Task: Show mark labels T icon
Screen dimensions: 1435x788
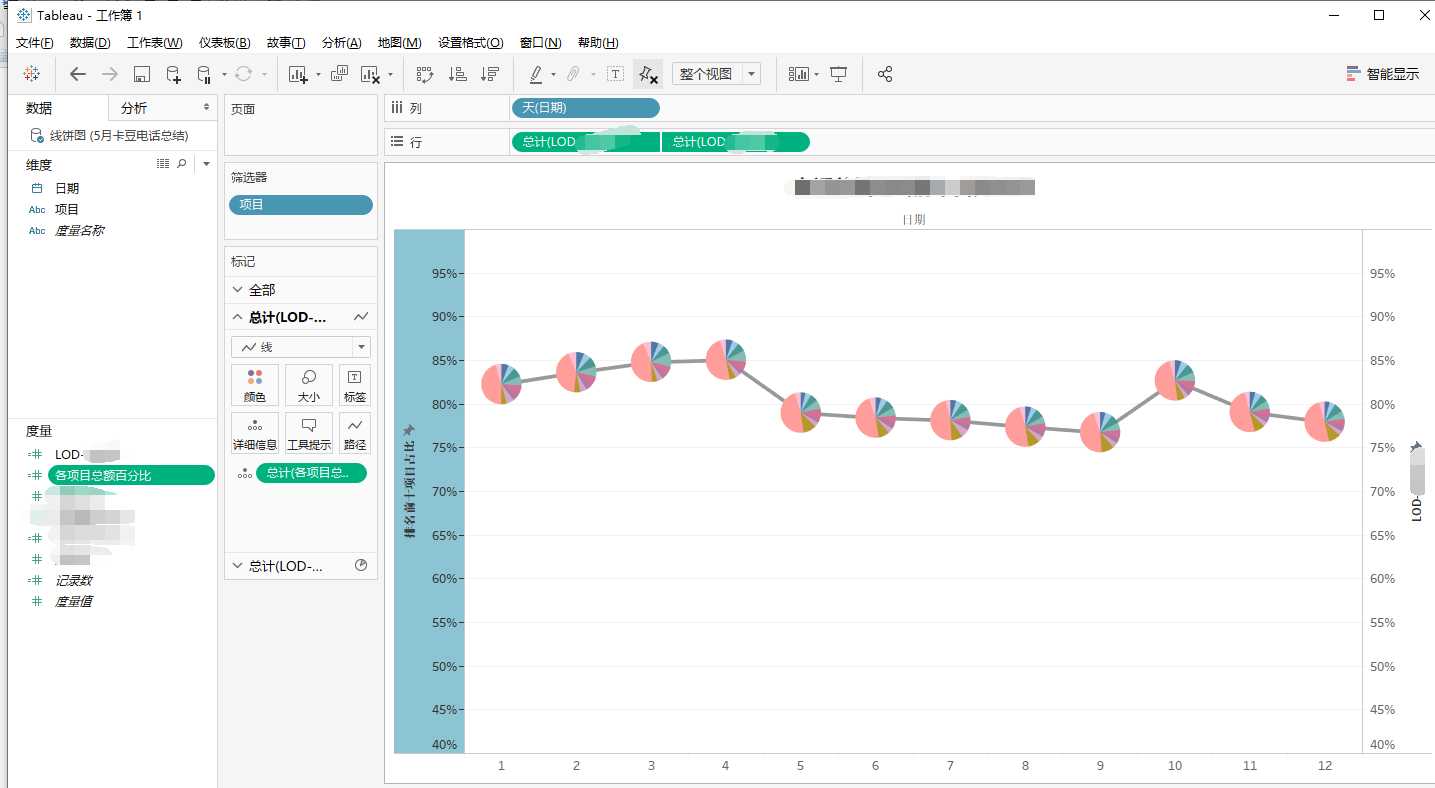Action: coord(616,74)
